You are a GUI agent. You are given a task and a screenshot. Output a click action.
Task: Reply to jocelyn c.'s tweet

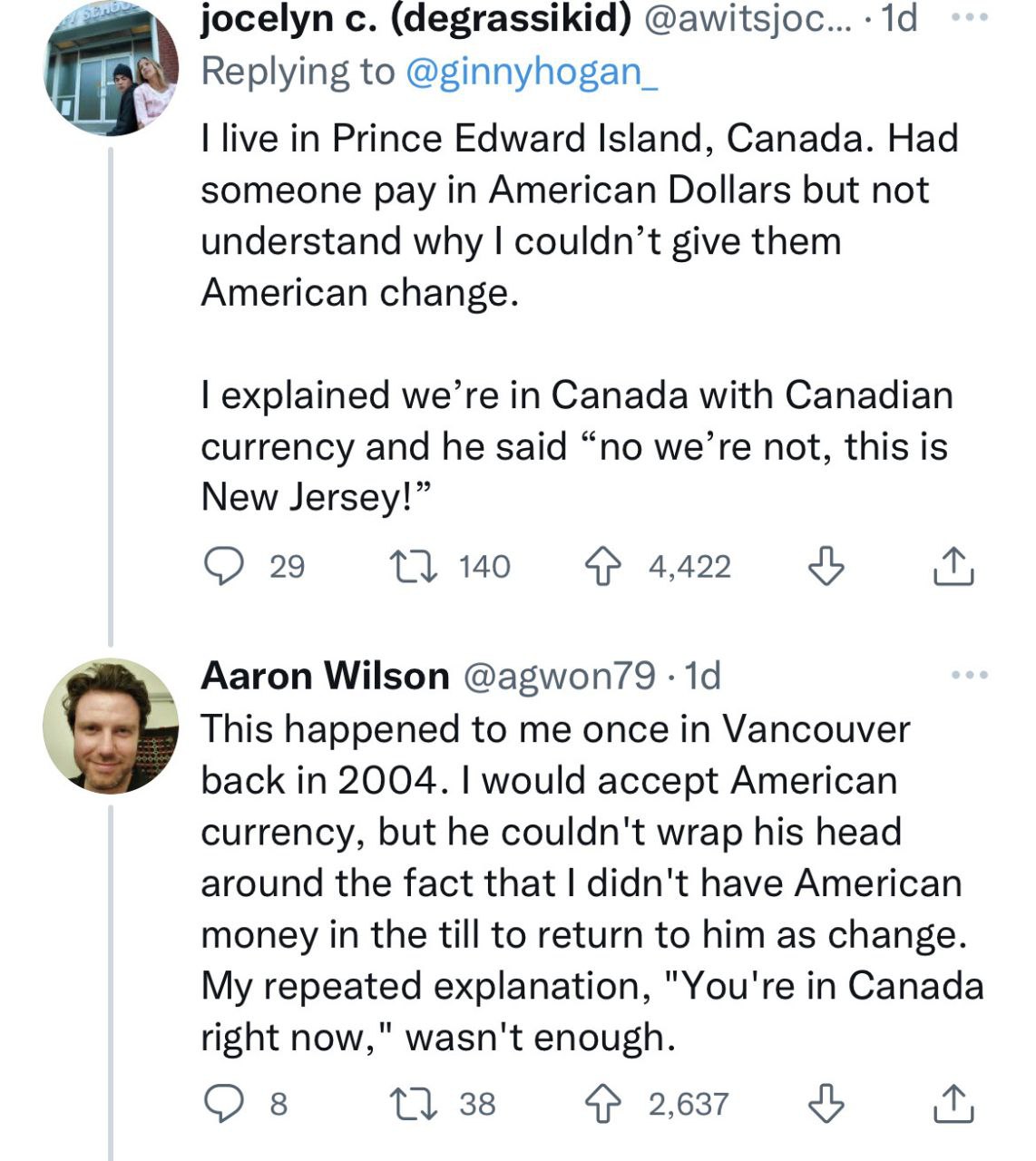click(220, 567)
